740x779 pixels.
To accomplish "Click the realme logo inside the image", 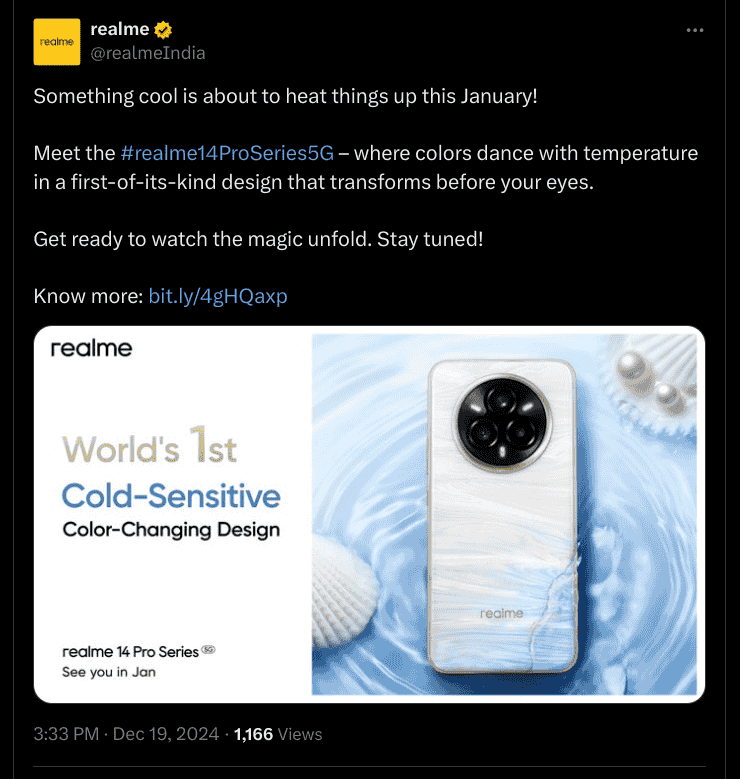I will (91, 349).
